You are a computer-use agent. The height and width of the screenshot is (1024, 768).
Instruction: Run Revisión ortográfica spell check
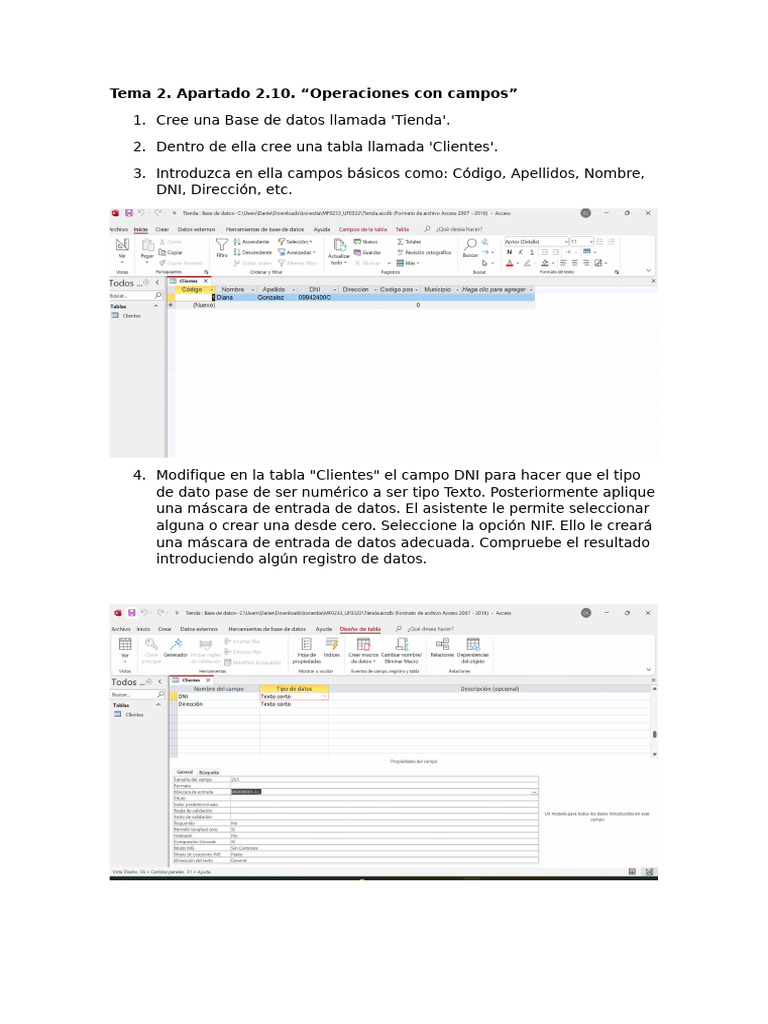click(423, 252)
